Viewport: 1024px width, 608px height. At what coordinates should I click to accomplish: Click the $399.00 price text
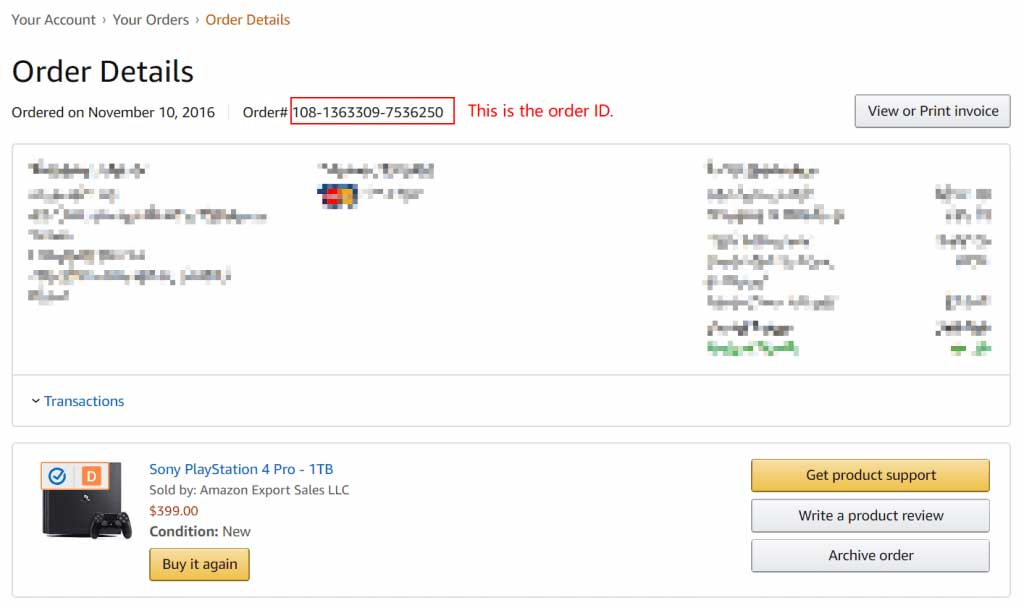coord(173,511)
